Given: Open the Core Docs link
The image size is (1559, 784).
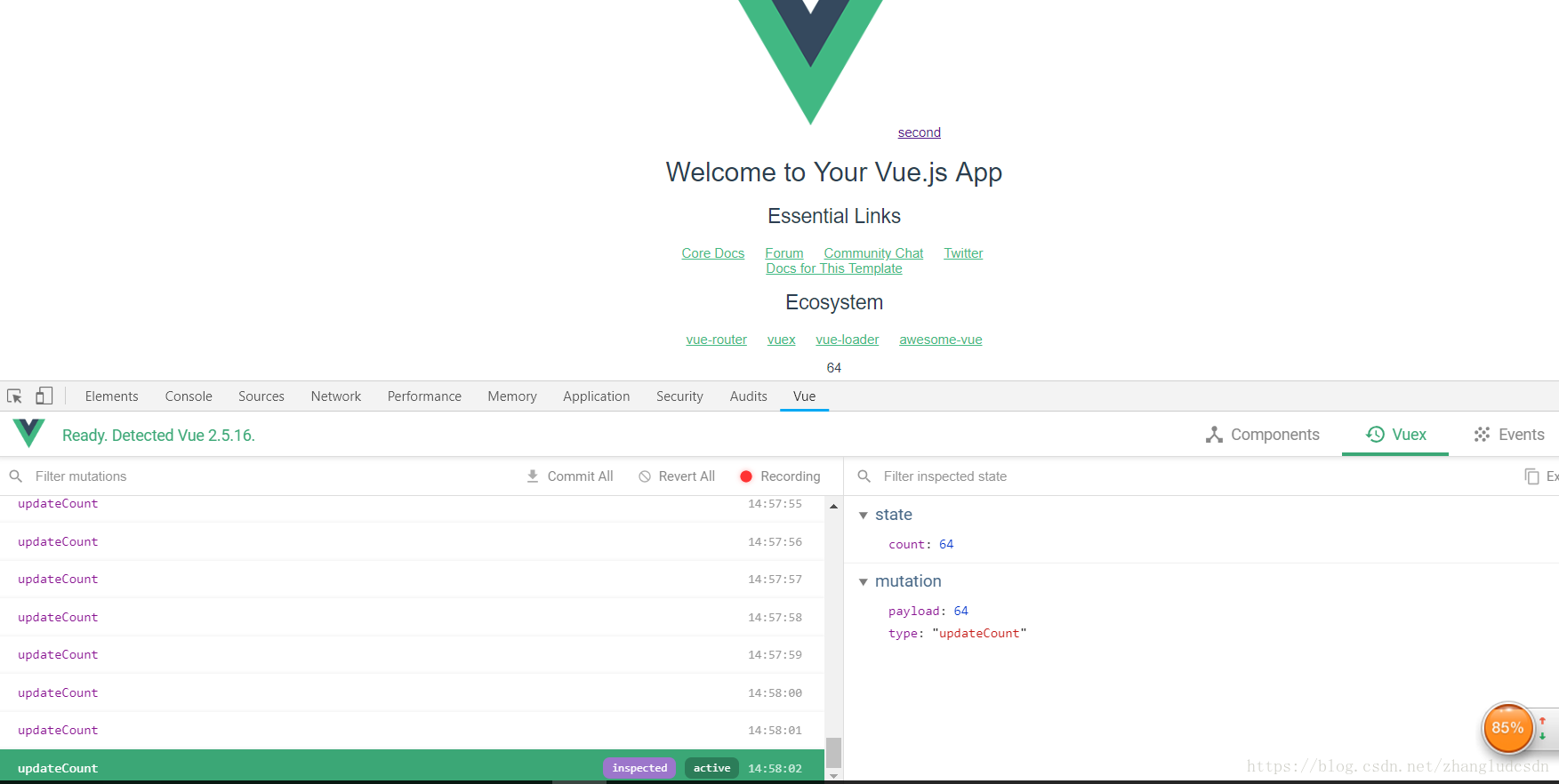Looking at the screenshot, I should click(712, 253).
